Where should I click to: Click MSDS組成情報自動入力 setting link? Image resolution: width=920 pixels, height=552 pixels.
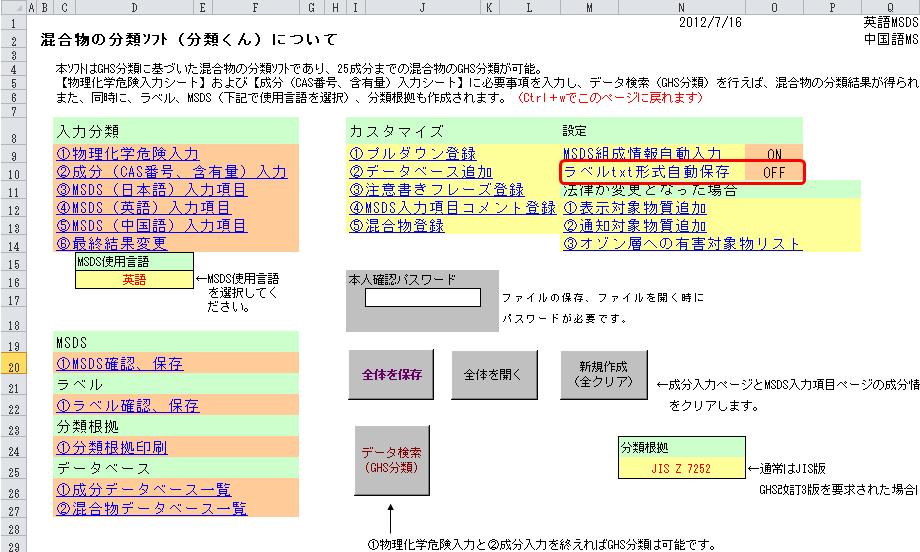coord(642,154)
